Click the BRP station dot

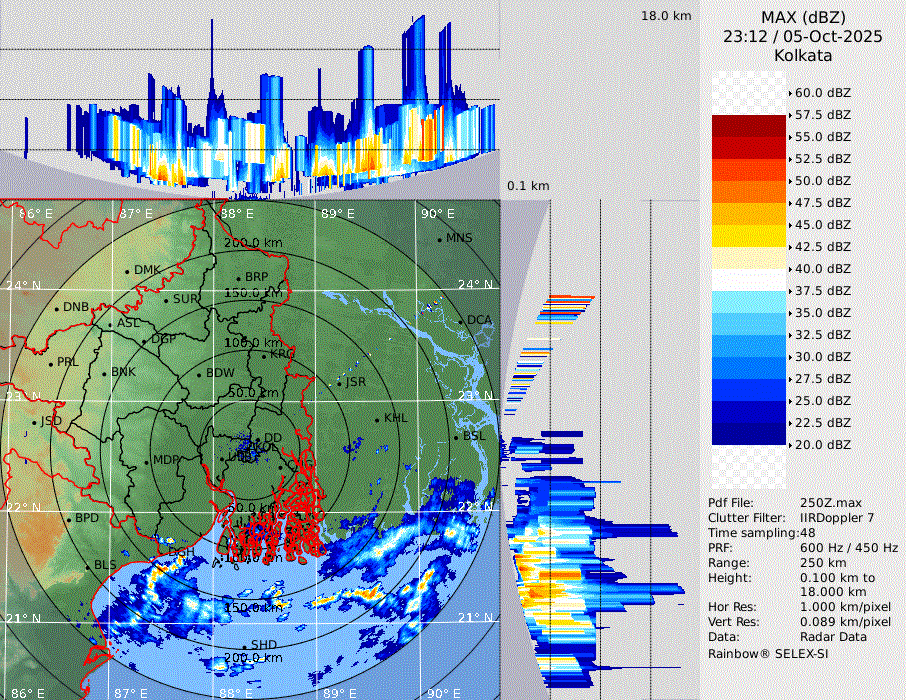(x=238, y=278)
